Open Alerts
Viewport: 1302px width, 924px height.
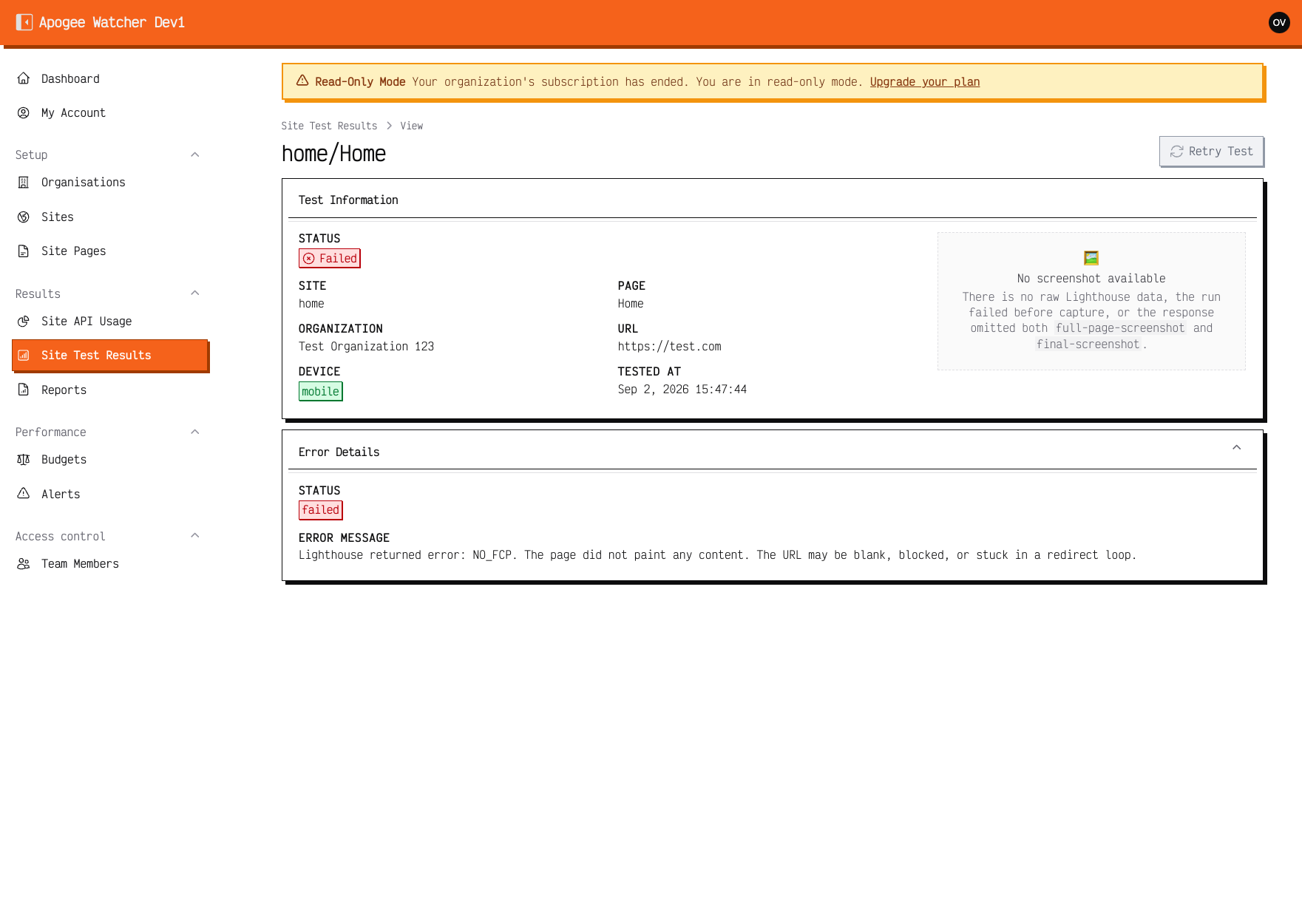pos(110,495)
